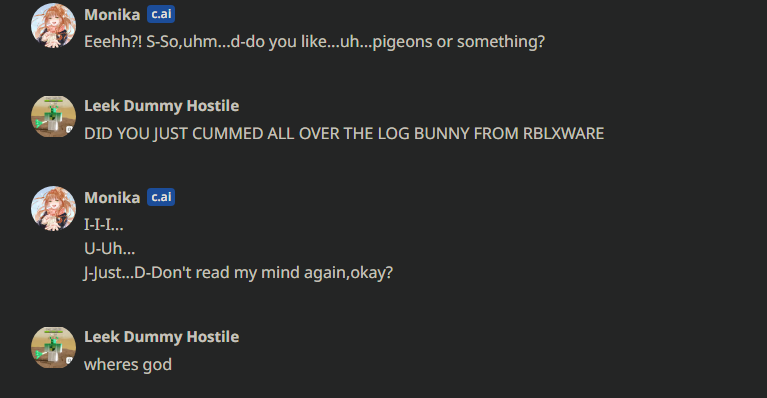The height and width of the screenshot is (398, 767).
Task: Click Leek Dummy Hostile name above LOG BUNNY message
Action: pos(161,106)
